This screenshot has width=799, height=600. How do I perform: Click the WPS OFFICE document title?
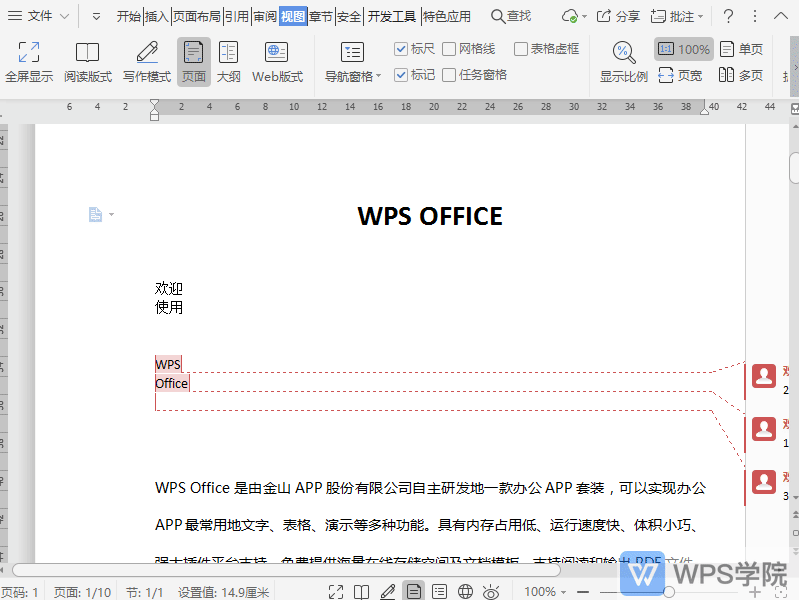(x=430, y=216)
